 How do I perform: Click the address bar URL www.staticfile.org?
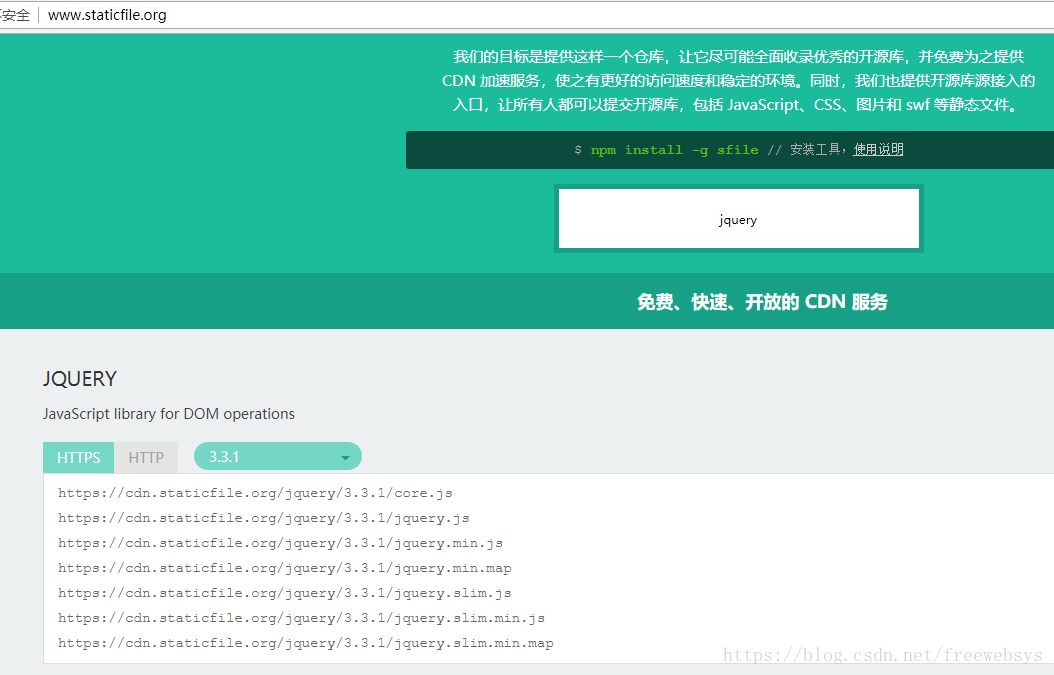[x=107, y=15]
